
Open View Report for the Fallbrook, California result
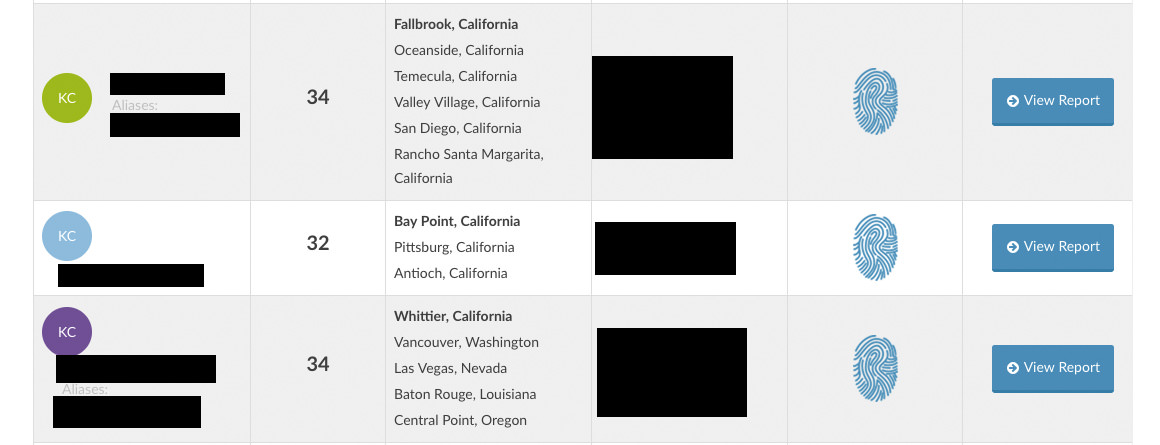click(x=1052, y=101)
